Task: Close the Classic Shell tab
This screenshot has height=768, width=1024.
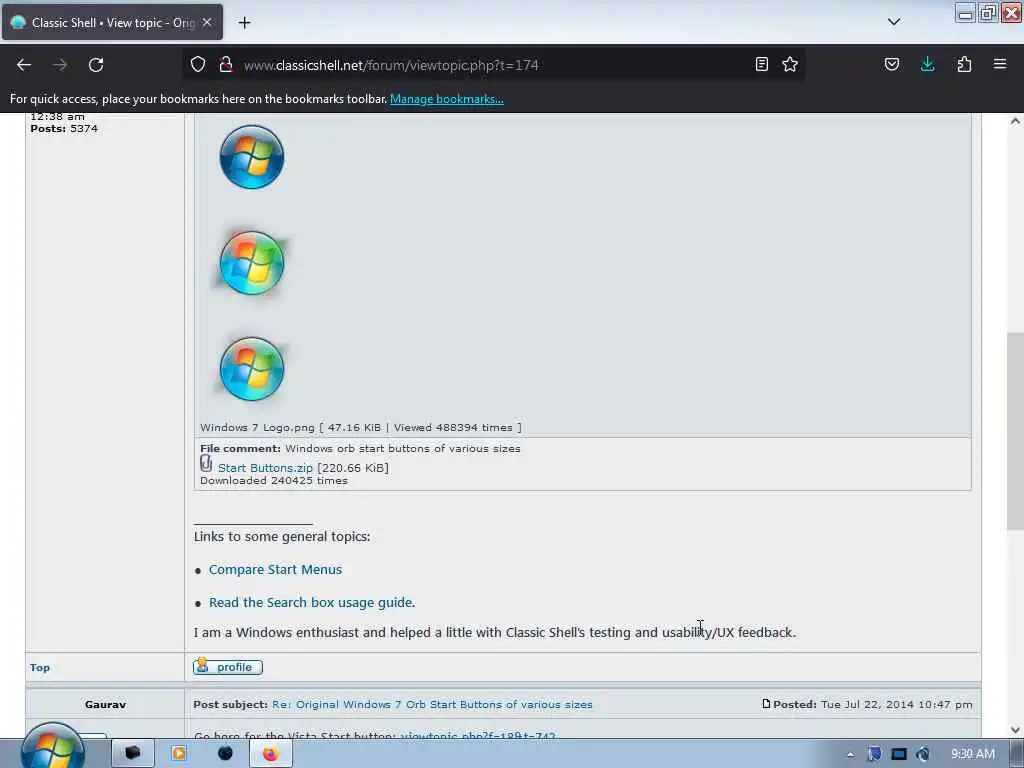Action: [x=207, y=22]
